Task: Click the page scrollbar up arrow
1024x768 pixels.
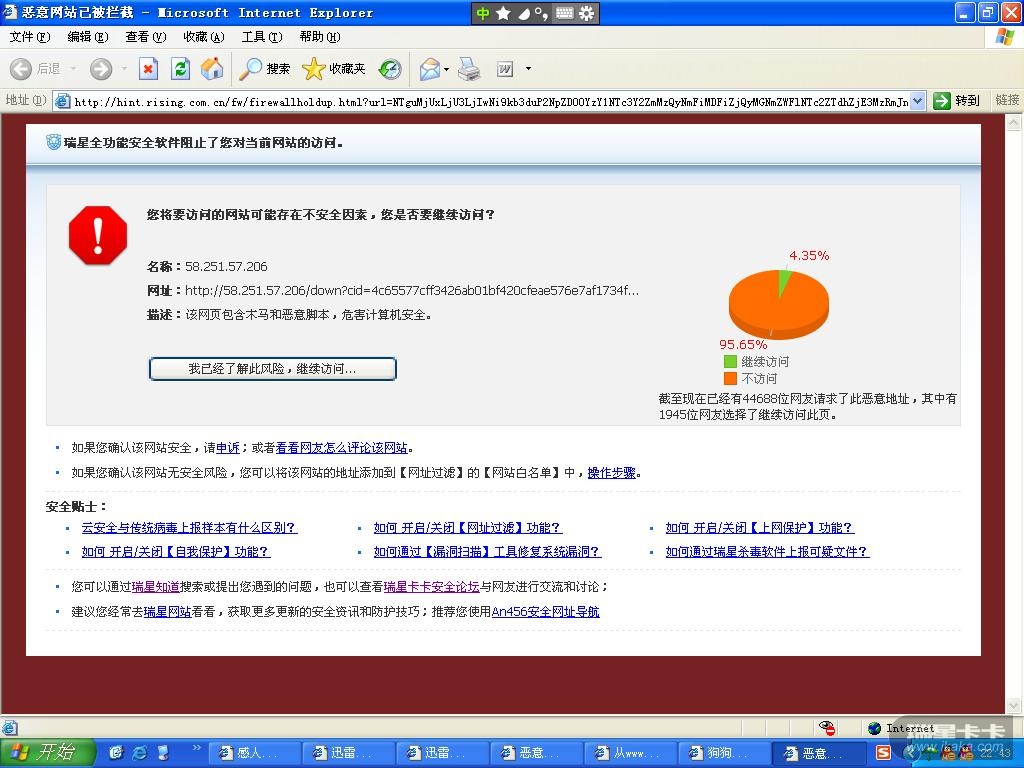Action: point(1014,122)
